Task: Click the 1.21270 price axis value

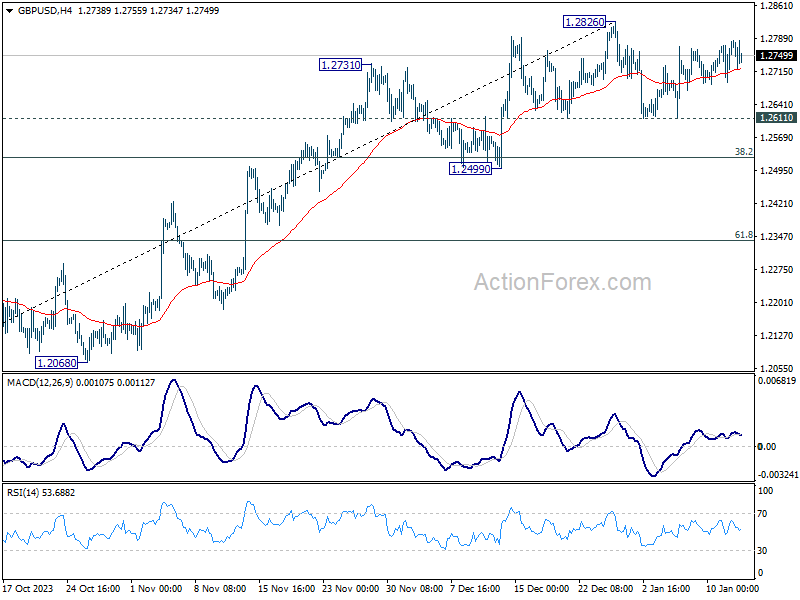Action: coord(777,336)
